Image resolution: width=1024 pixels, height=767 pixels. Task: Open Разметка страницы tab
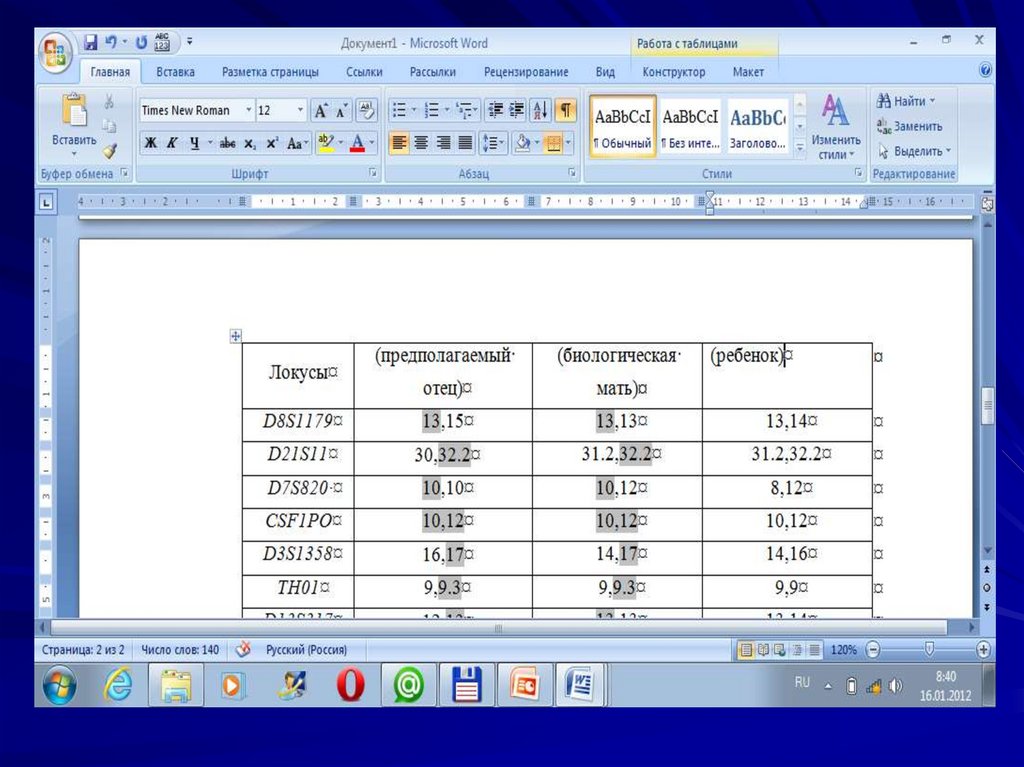270,72
